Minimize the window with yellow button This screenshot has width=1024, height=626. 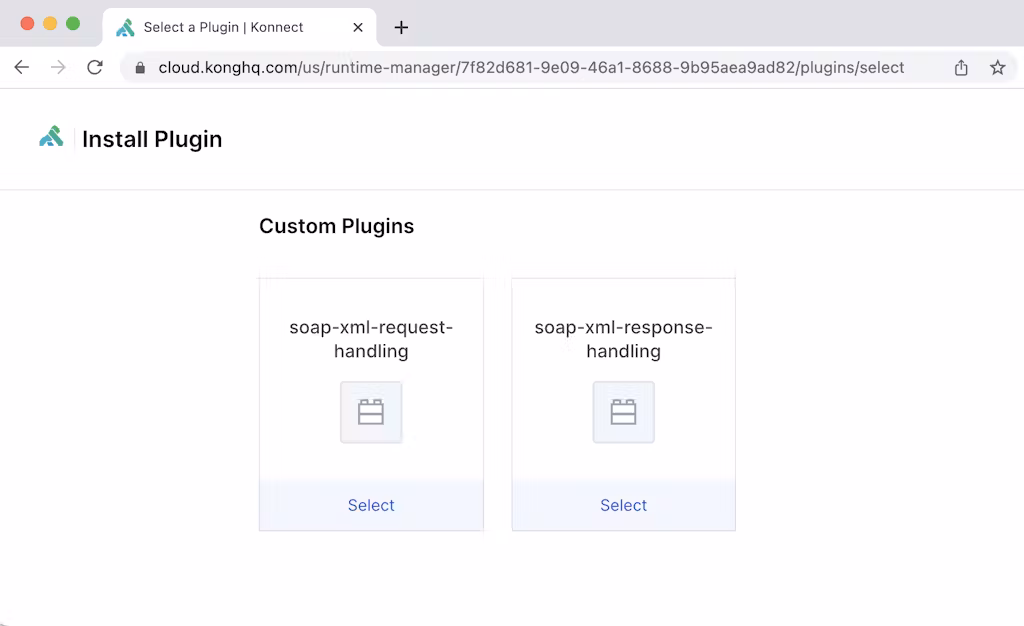50,23
